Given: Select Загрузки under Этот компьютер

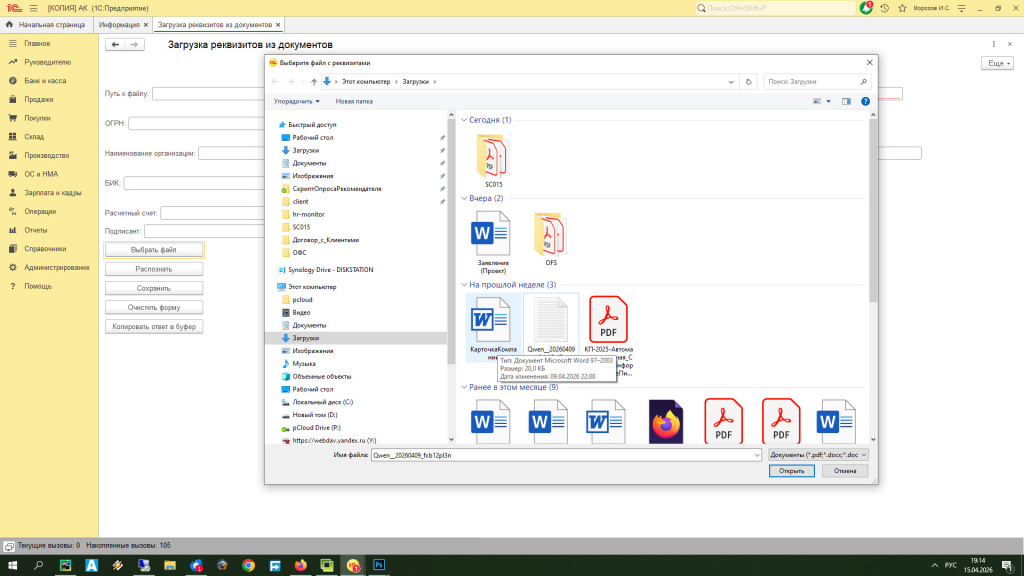Looking at the screenshot, I should (x=305, y=338).
